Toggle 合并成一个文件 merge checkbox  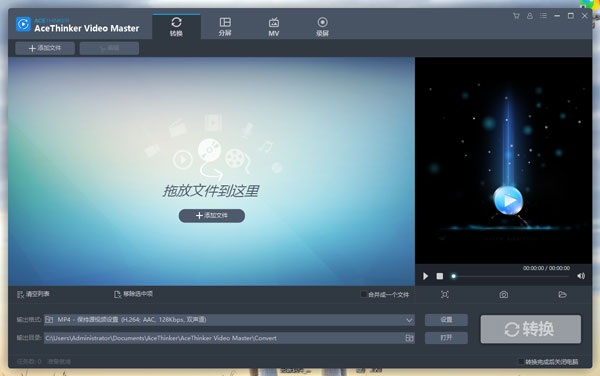tap(364, 294)
